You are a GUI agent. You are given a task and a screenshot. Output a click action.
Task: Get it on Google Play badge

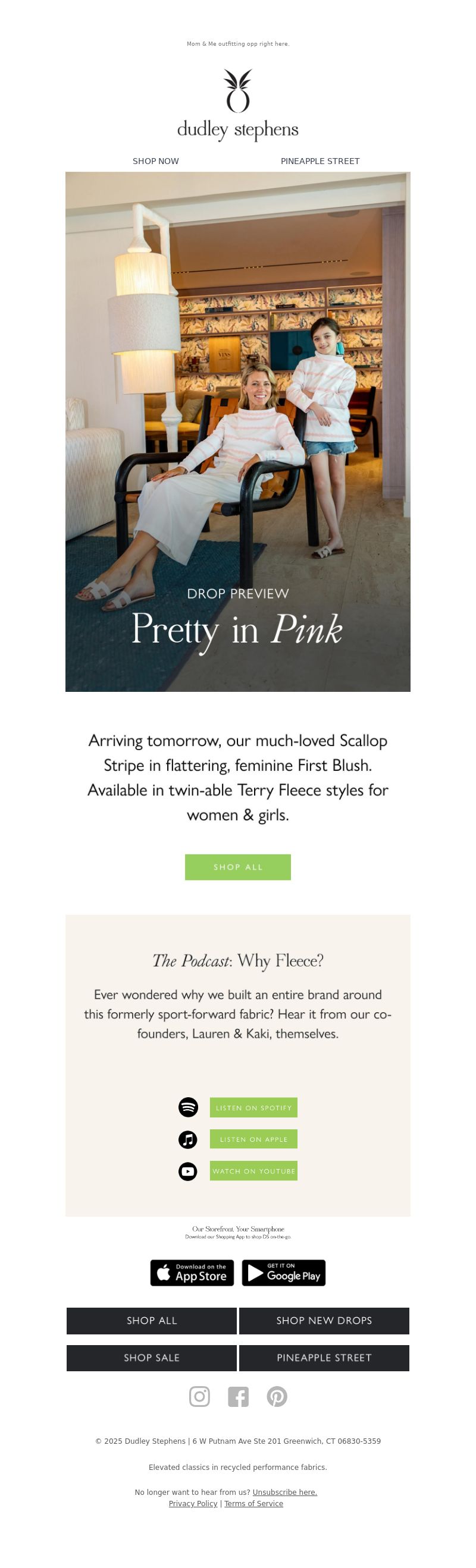point(283,1273)
